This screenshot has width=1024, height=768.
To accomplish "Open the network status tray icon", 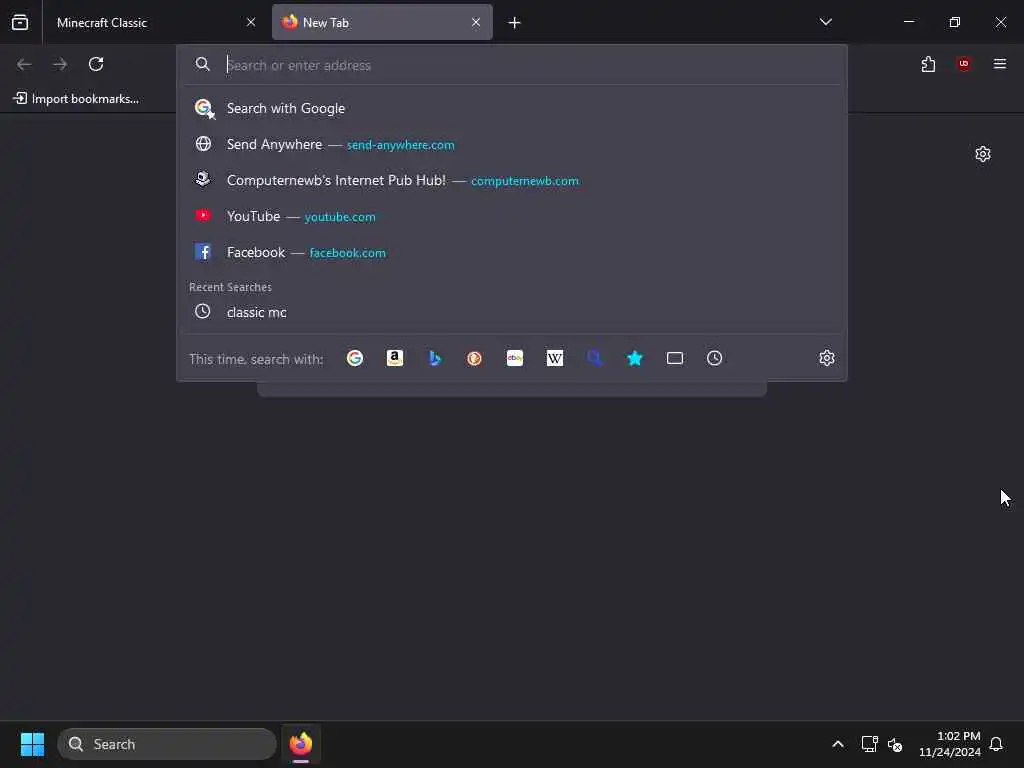I will [x=869, y=744].
